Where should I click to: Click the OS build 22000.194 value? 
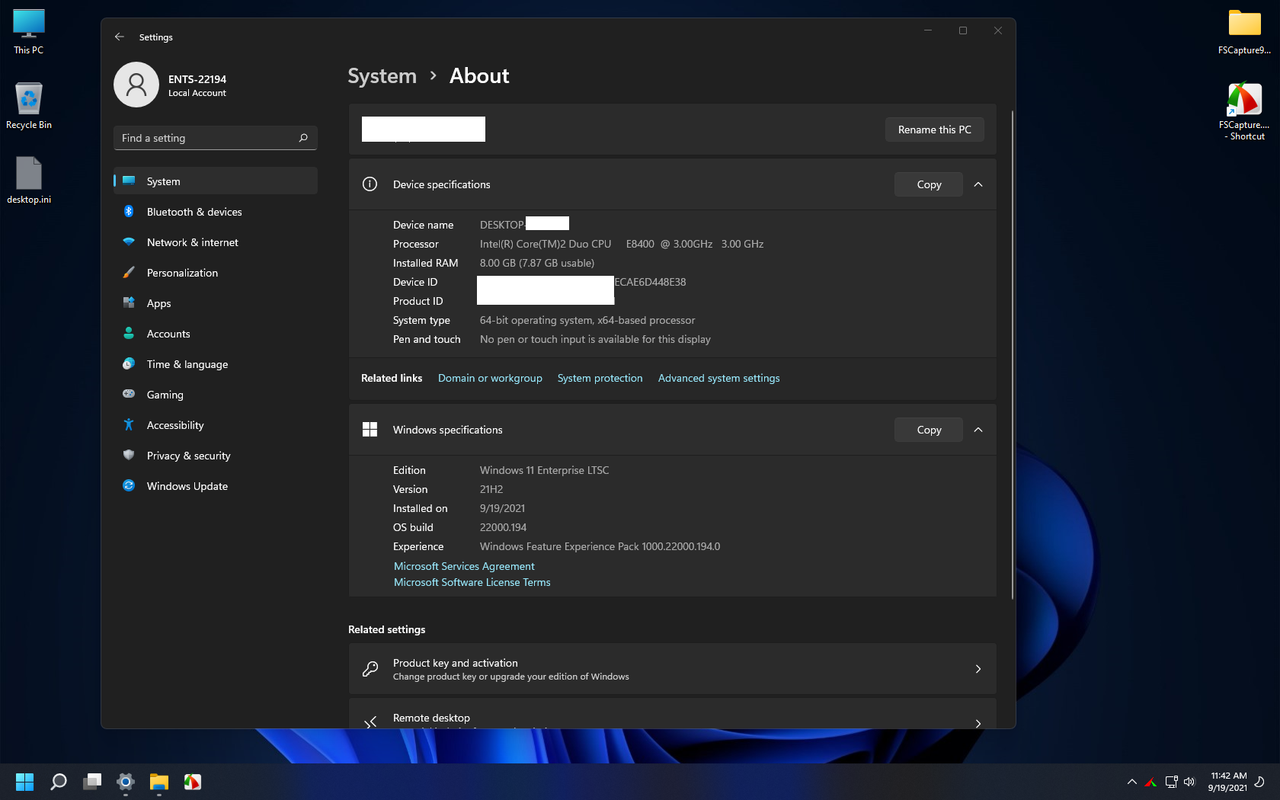(503, 527)
